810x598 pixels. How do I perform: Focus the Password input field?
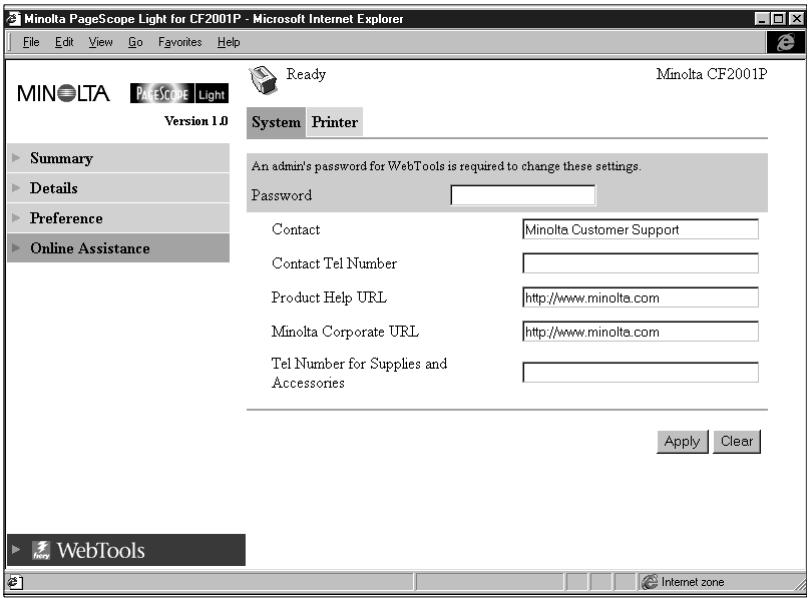[x=523, y=195]
